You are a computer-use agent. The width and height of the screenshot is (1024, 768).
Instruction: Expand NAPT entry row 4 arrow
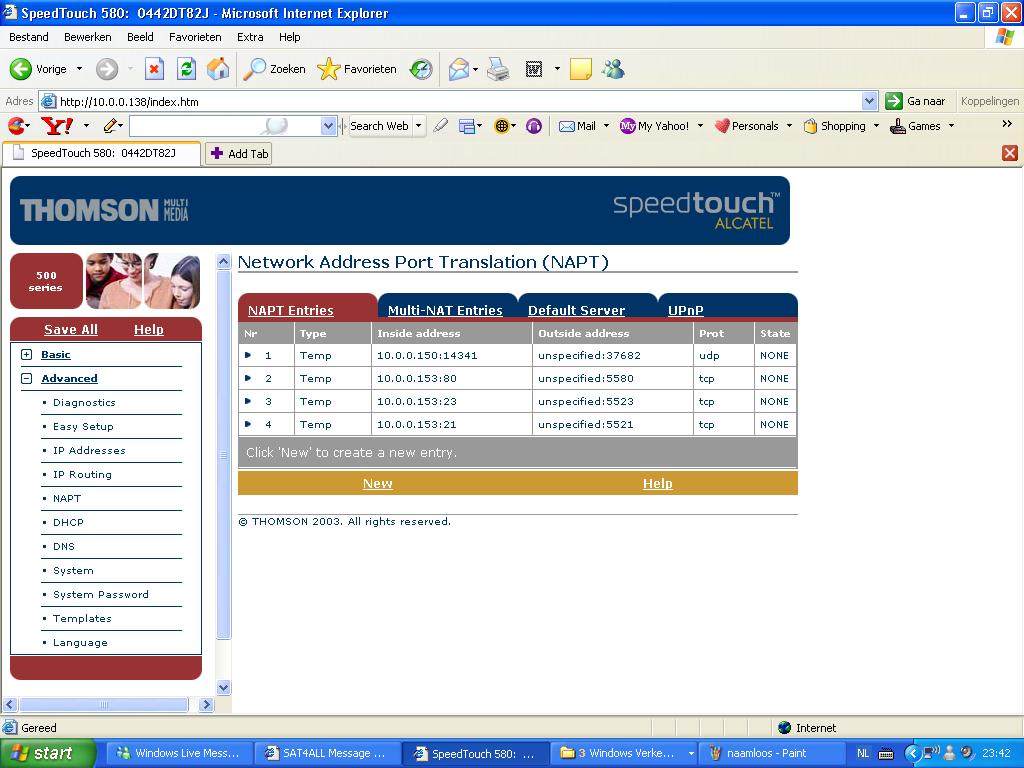(x=249, y=424)
